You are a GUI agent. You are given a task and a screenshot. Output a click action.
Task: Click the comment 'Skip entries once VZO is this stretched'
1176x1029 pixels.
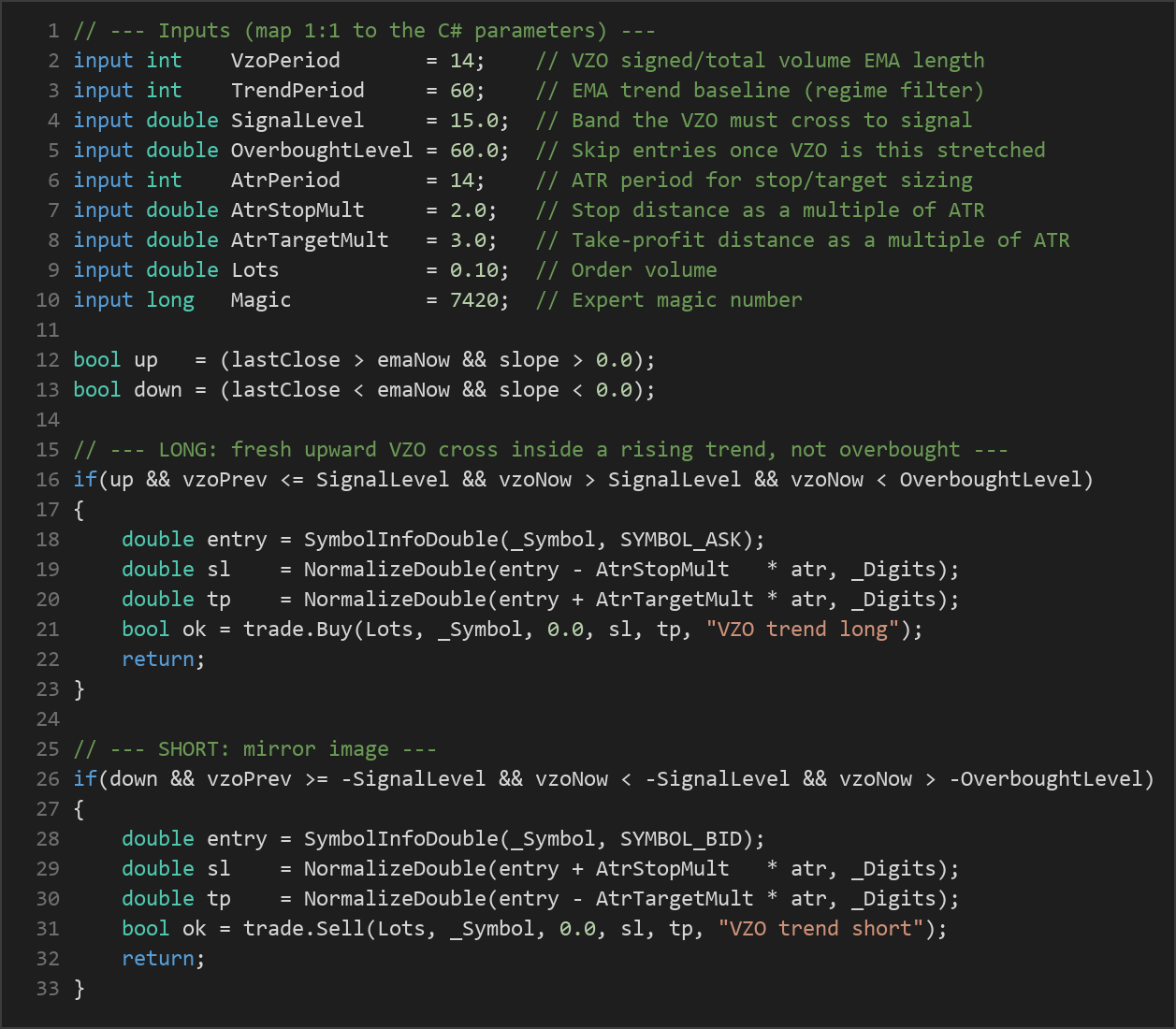(808, 151)
